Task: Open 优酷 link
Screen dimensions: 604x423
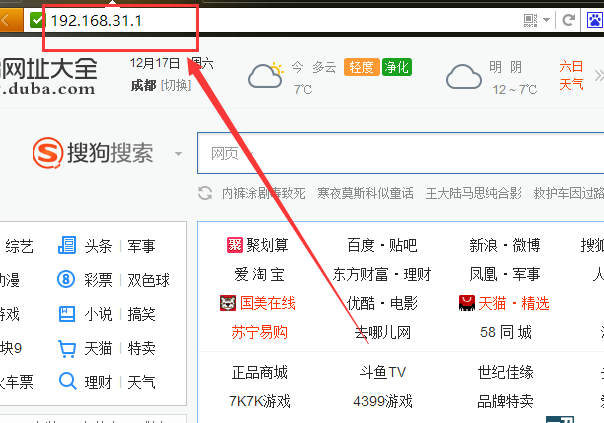Action: click(x=361, y=303)
